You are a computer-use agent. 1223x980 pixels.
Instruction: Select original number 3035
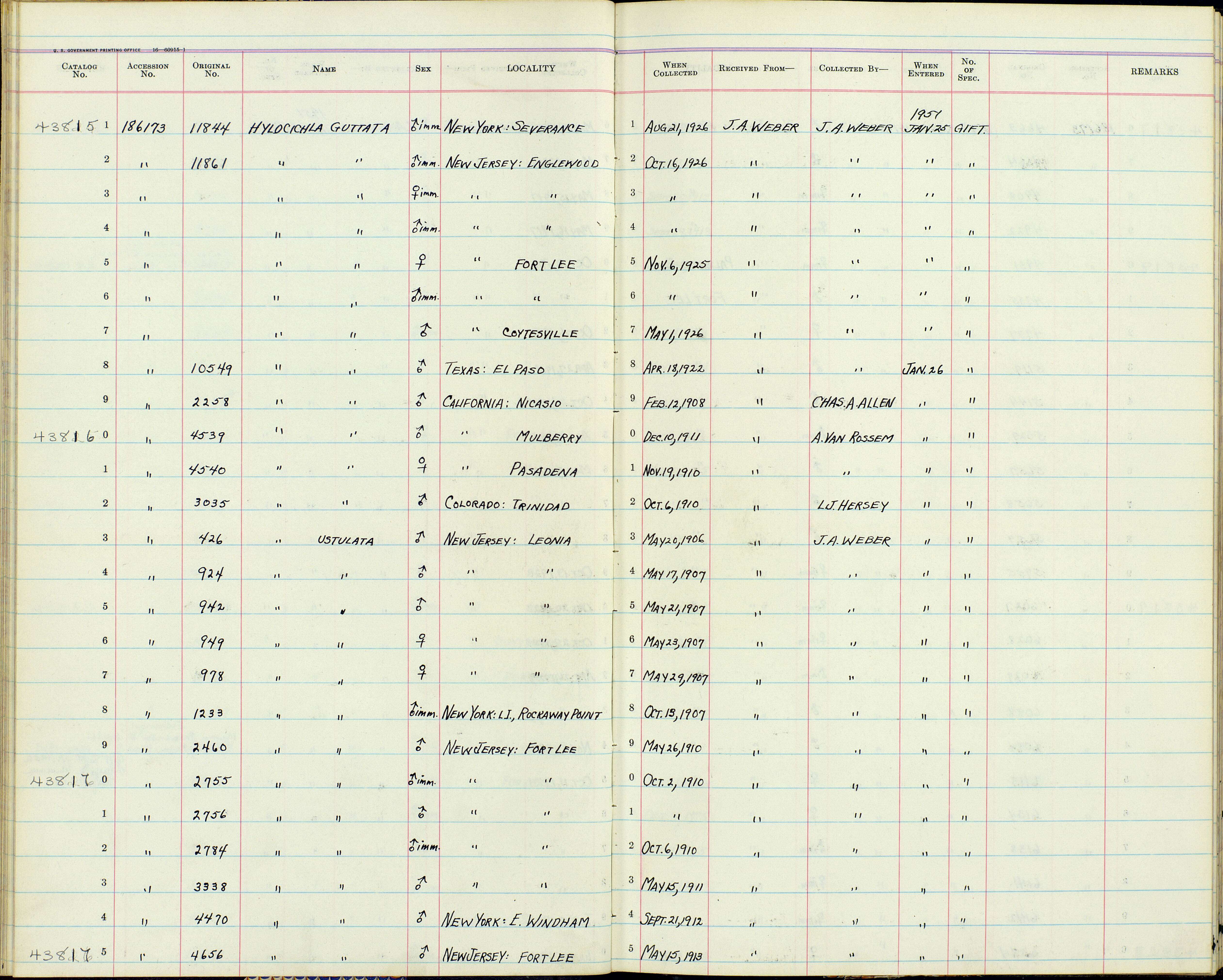(211, 504)
